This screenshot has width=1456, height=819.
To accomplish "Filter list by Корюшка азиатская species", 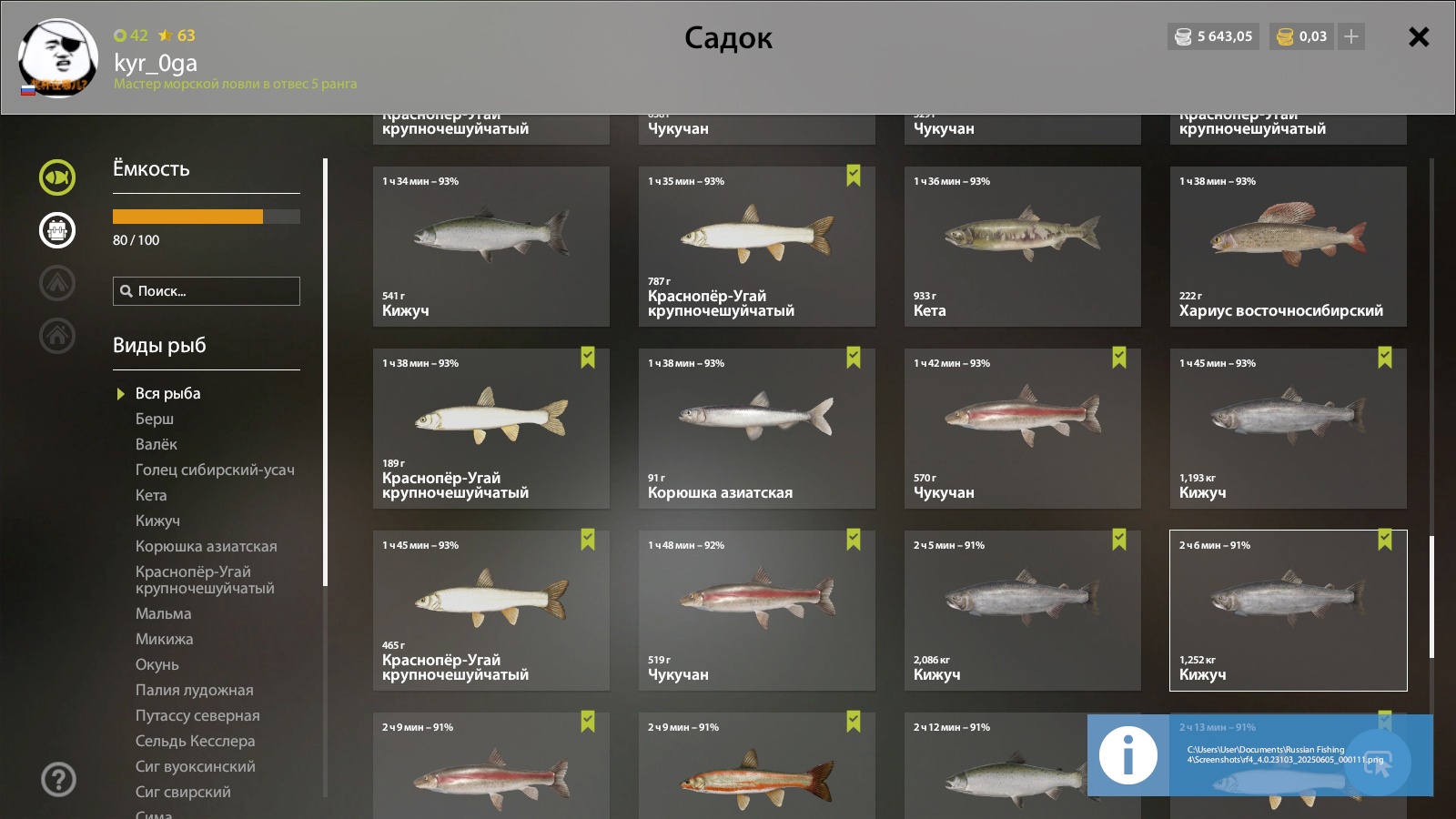I will (x=206, y=546).
